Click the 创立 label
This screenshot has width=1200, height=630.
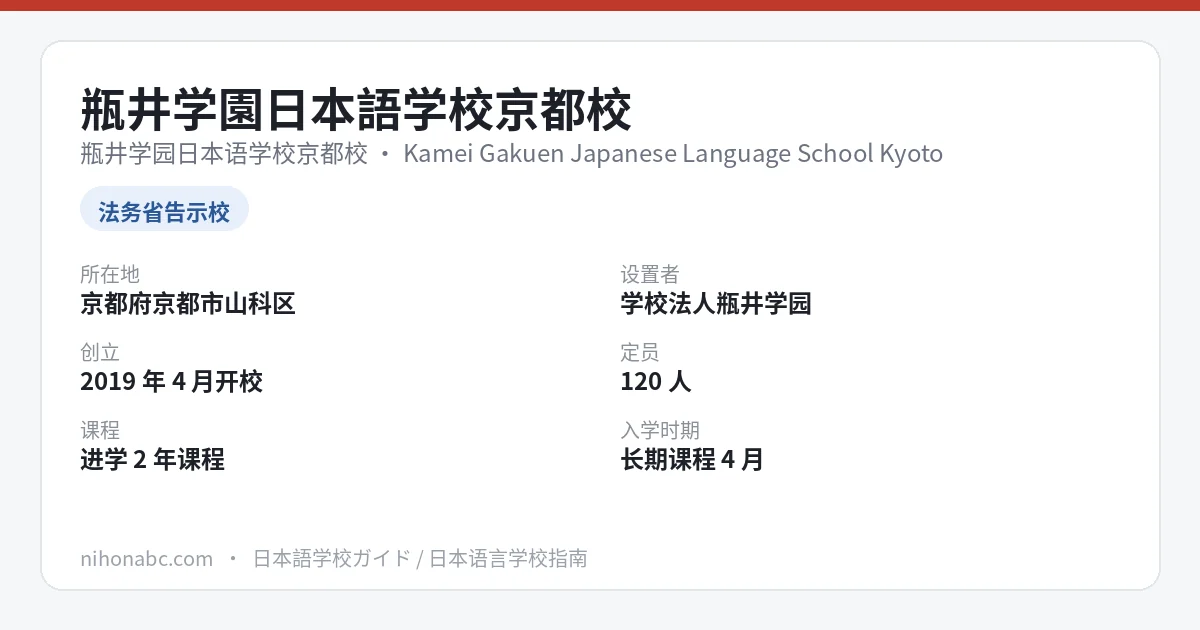(x=100, y=352)
